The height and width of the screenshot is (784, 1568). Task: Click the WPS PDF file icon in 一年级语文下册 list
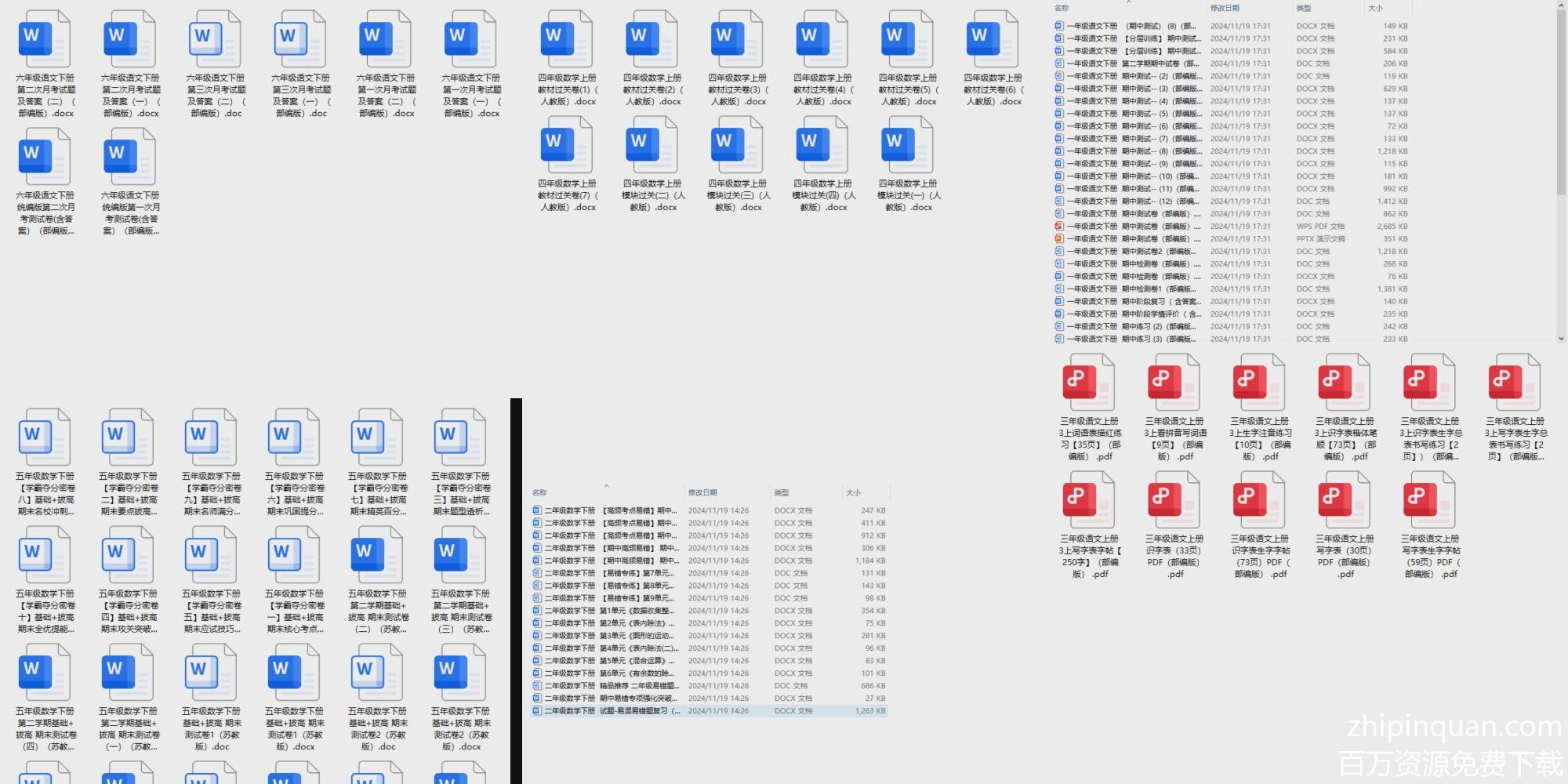[x=1059, y=227]
